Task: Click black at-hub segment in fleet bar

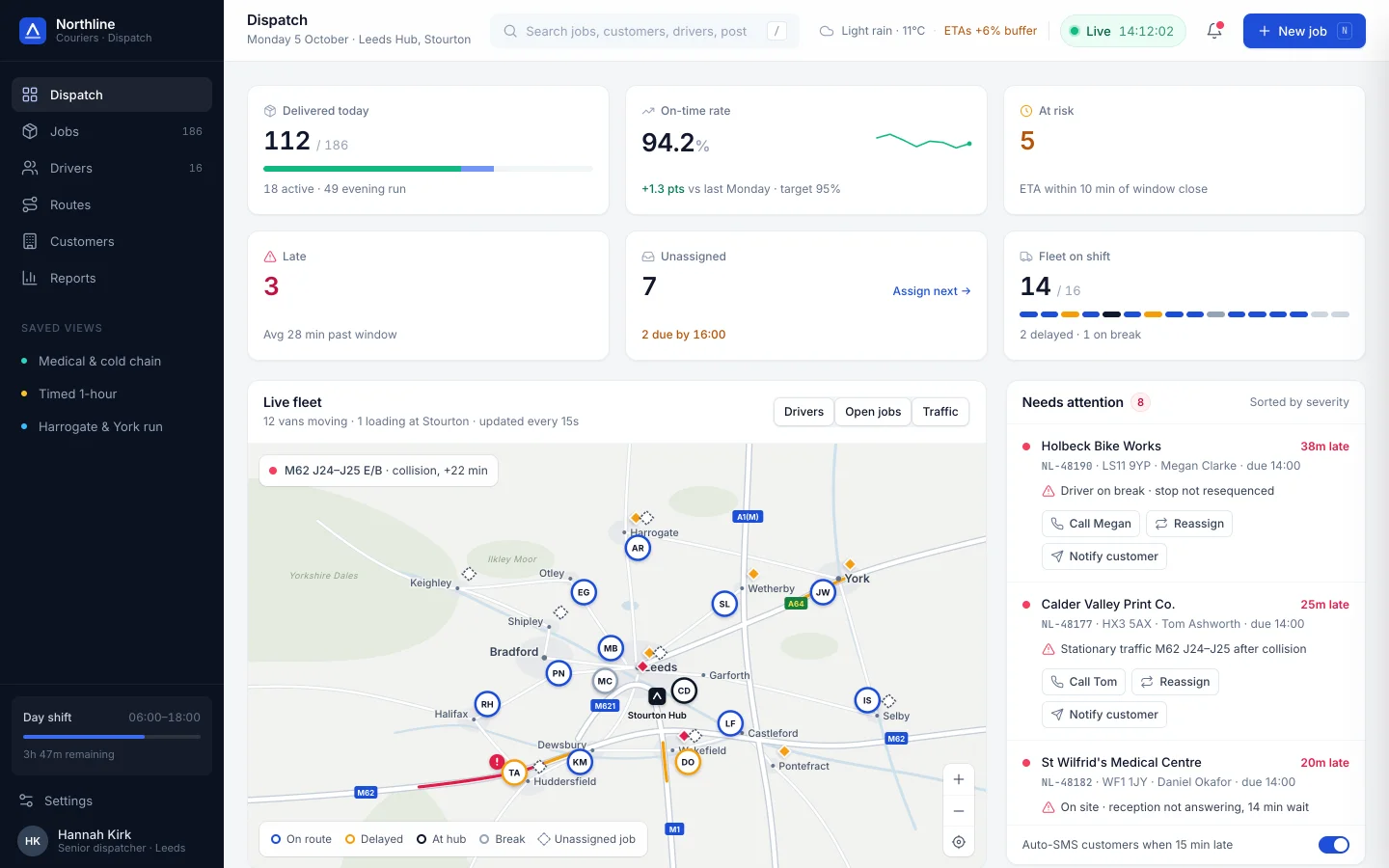Action: (x=1111, y=314)
